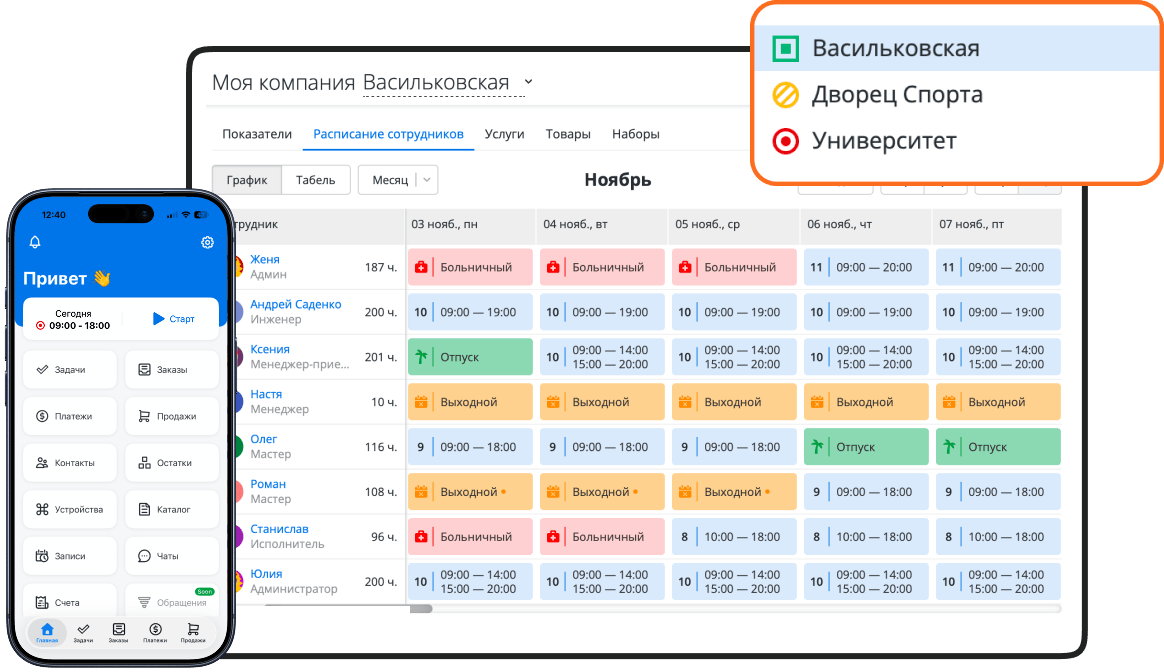
Task: Open Продажи tile on phone home
Action: tap(171, 416)
